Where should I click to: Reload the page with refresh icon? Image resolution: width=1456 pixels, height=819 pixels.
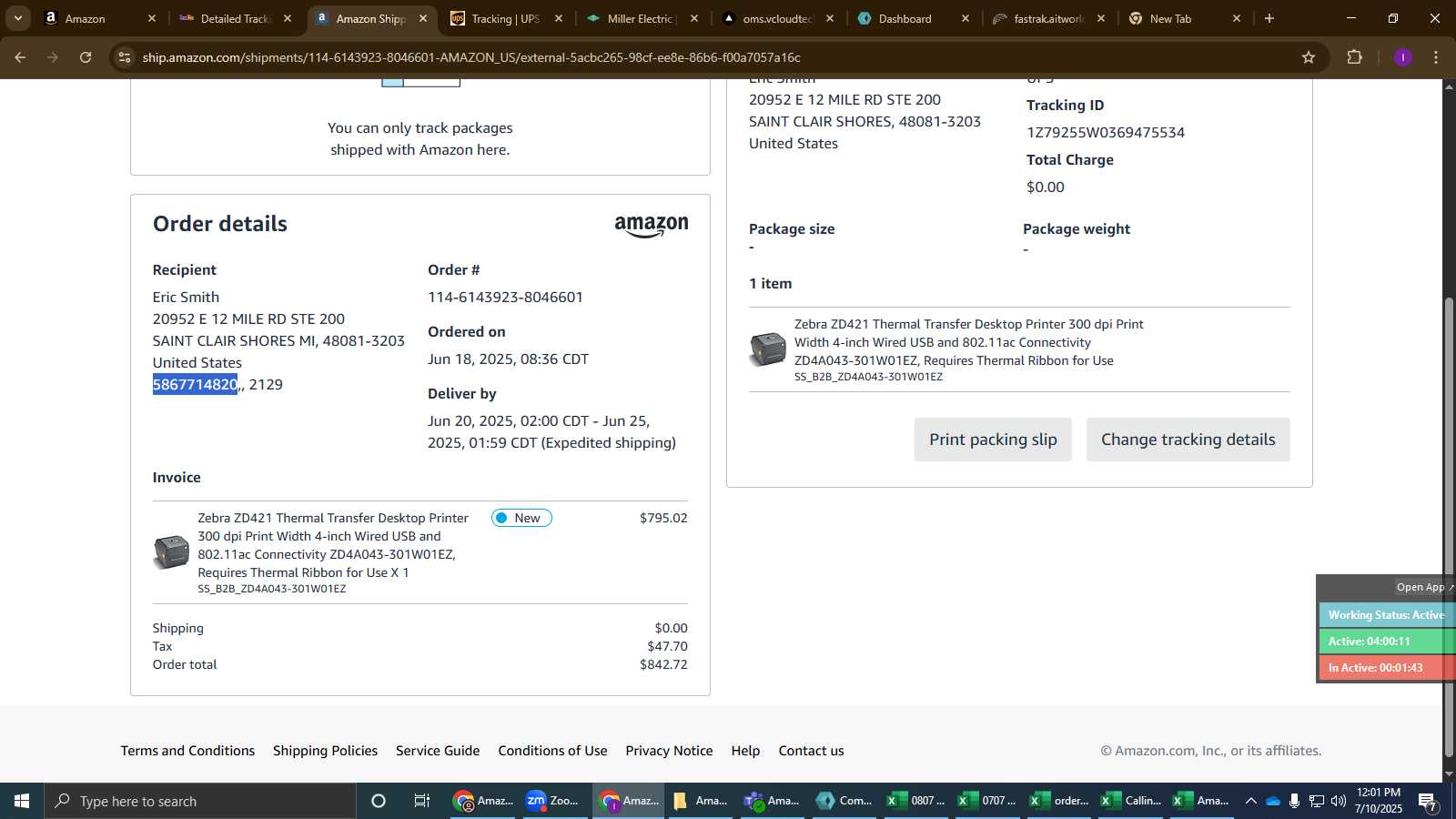[86, 57]
